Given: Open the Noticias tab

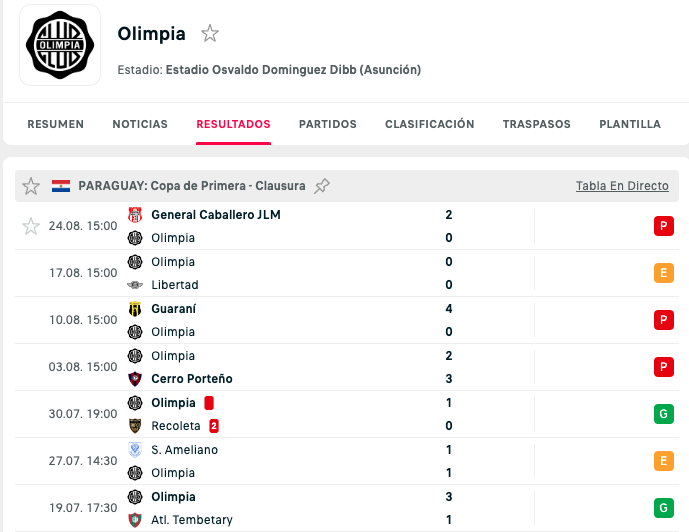Looking at the screenshot, I should 140,124.
